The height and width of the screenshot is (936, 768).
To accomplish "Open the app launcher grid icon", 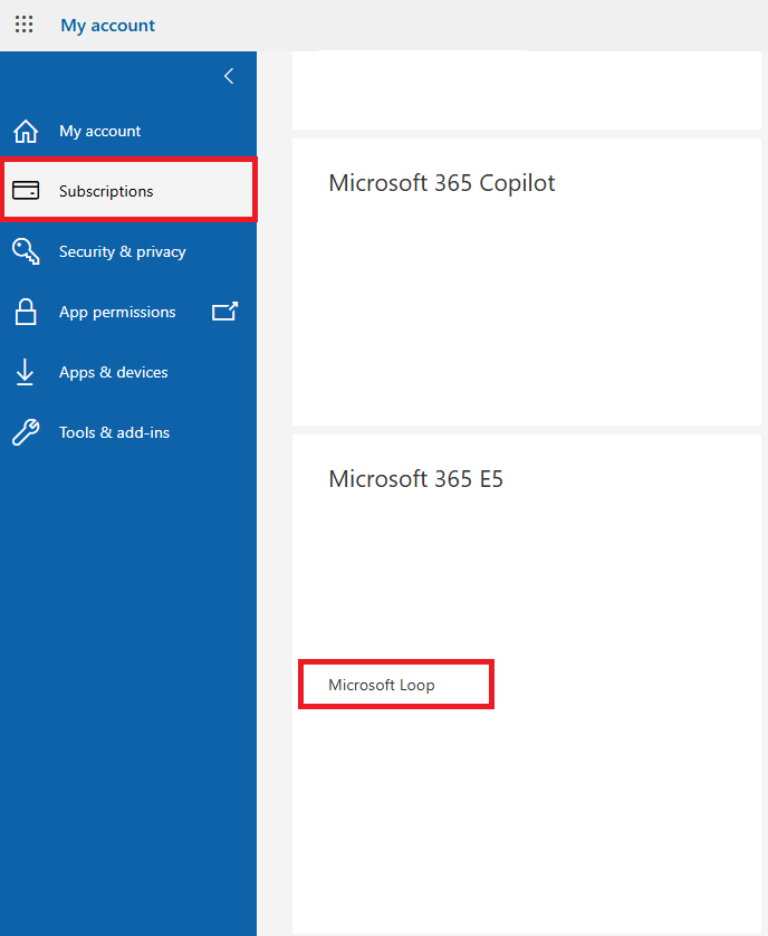I will (24, 24).
